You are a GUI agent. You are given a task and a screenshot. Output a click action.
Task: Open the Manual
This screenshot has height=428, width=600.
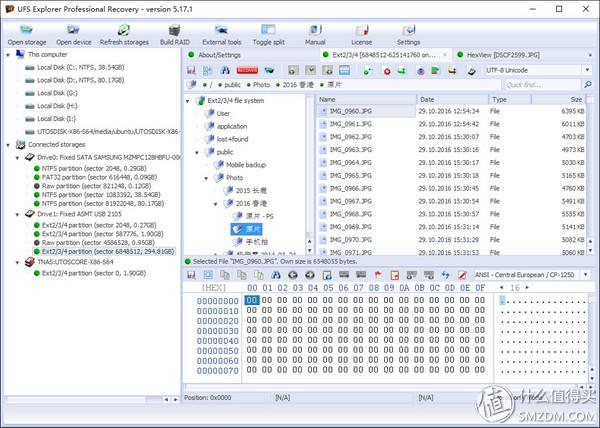315,35
